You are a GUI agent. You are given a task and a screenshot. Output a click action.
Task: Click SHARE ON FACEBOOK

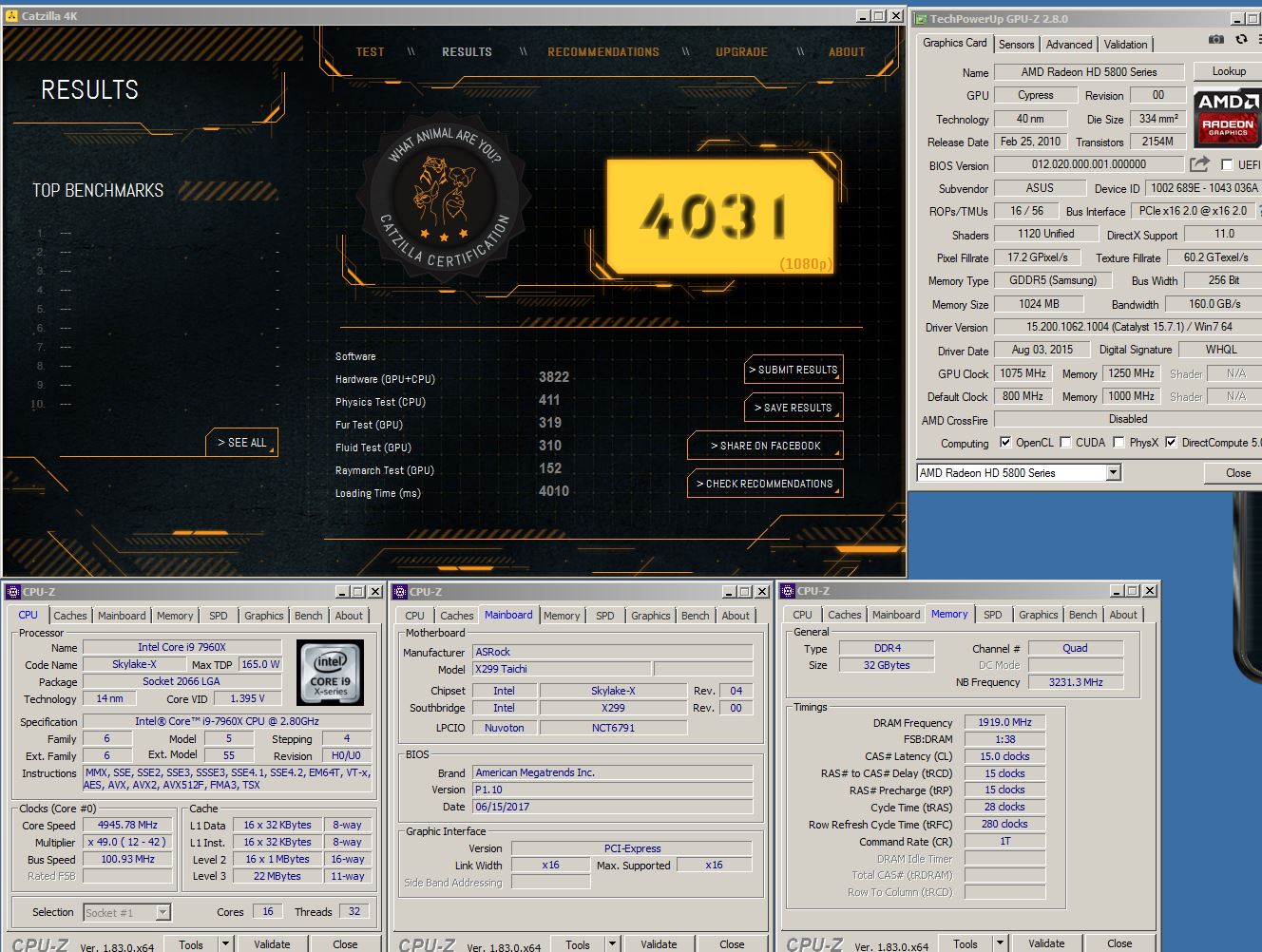pos(765,446)
